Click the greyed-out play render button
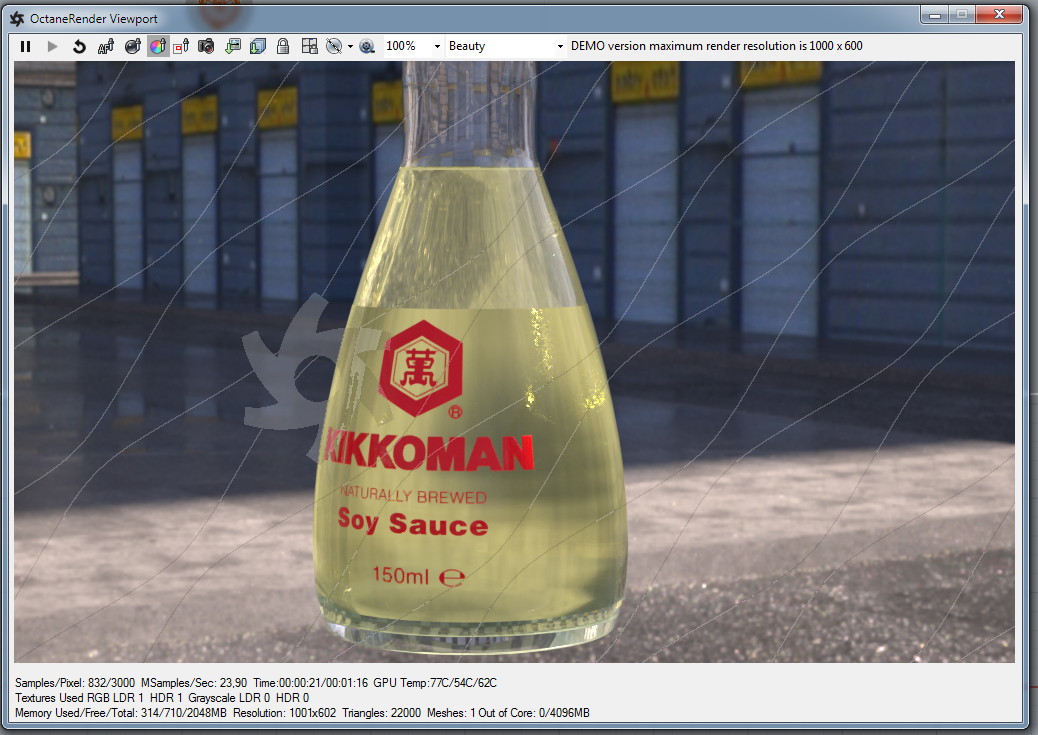Image resolution: width=1038 pixels, height=735 pixels. [x=52, y=46]
